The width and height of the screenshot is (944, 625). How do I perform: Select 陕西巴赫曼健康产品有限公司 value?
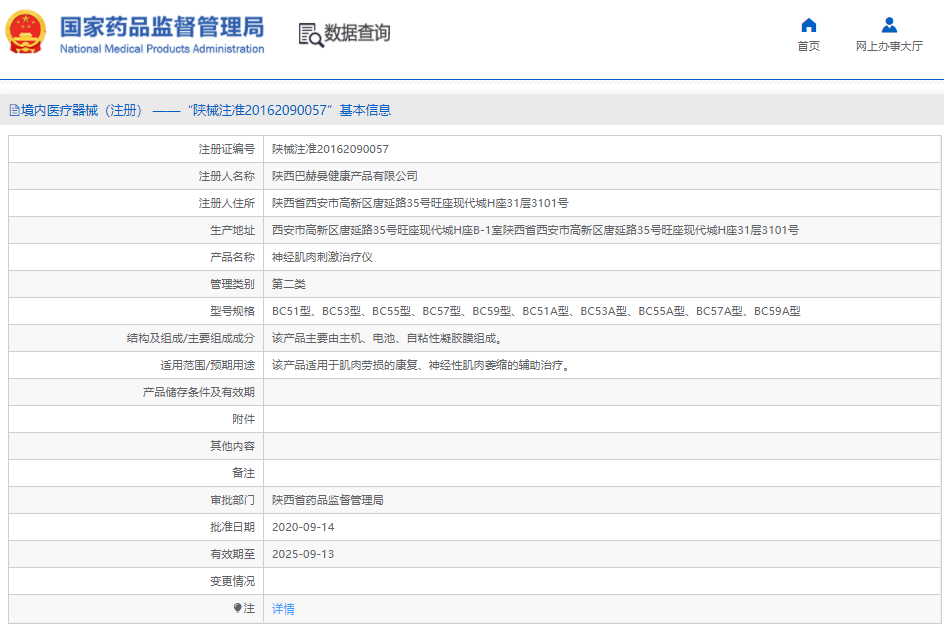click(x=344, y=176)
